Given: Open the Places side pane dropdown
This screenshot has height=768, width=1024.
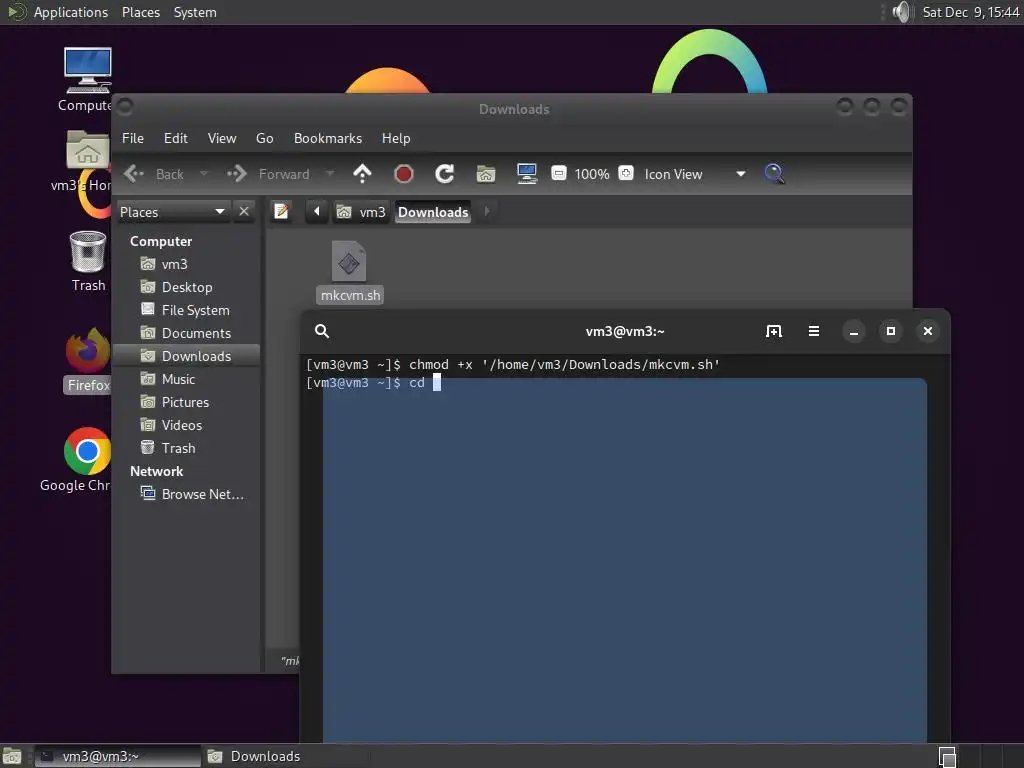Looking at the screenshot, I should (173, 212).
